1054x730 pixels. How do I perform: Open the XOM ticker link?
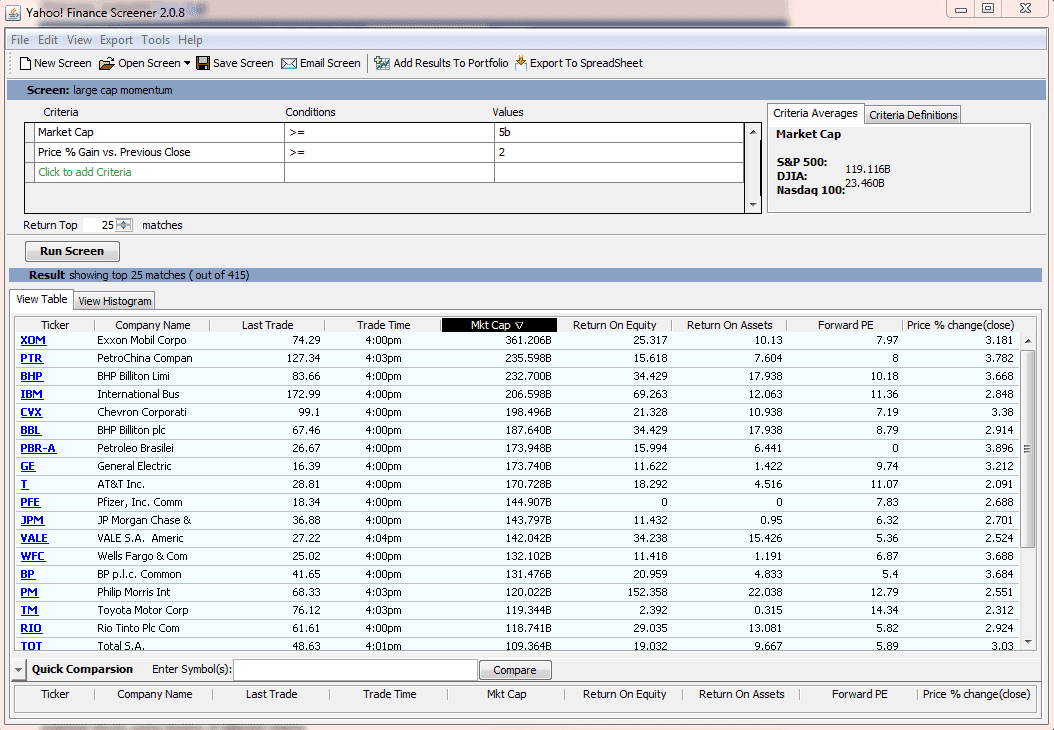point(33,340)
